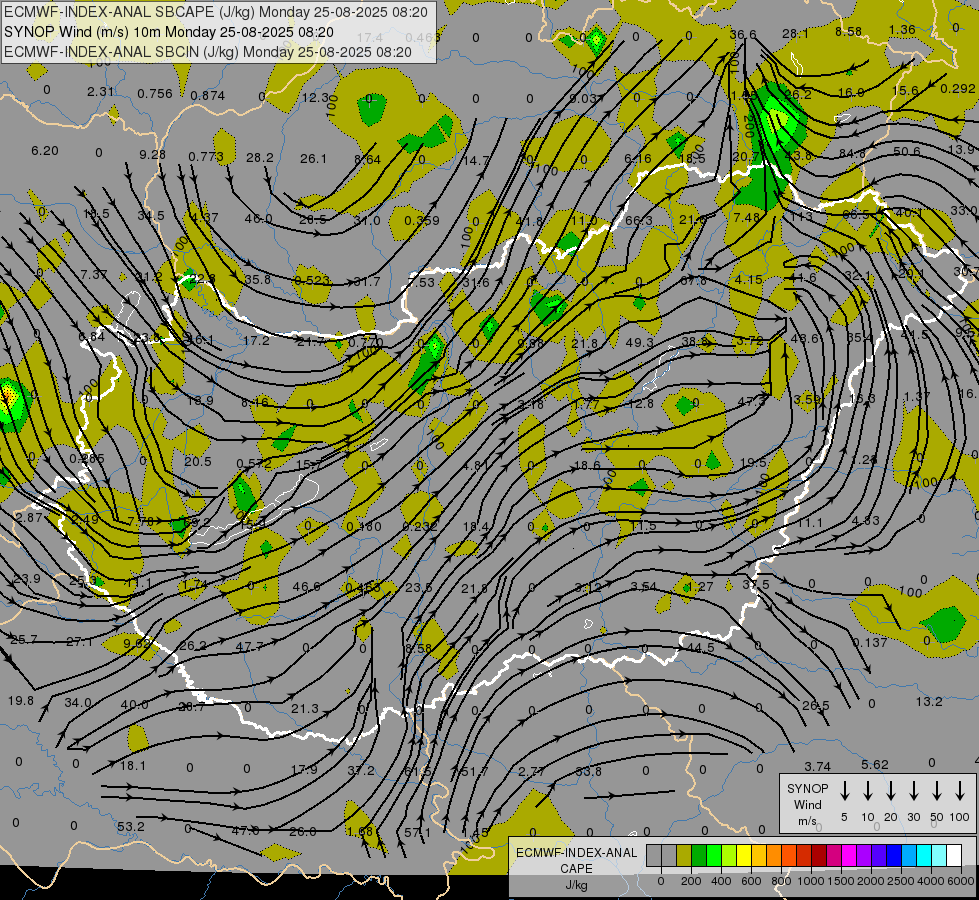The height and width of the screenshot is (900, 979).
Task: Click the '12.8' value on the map
Action: pyautogui.click(x=641, y=404)
